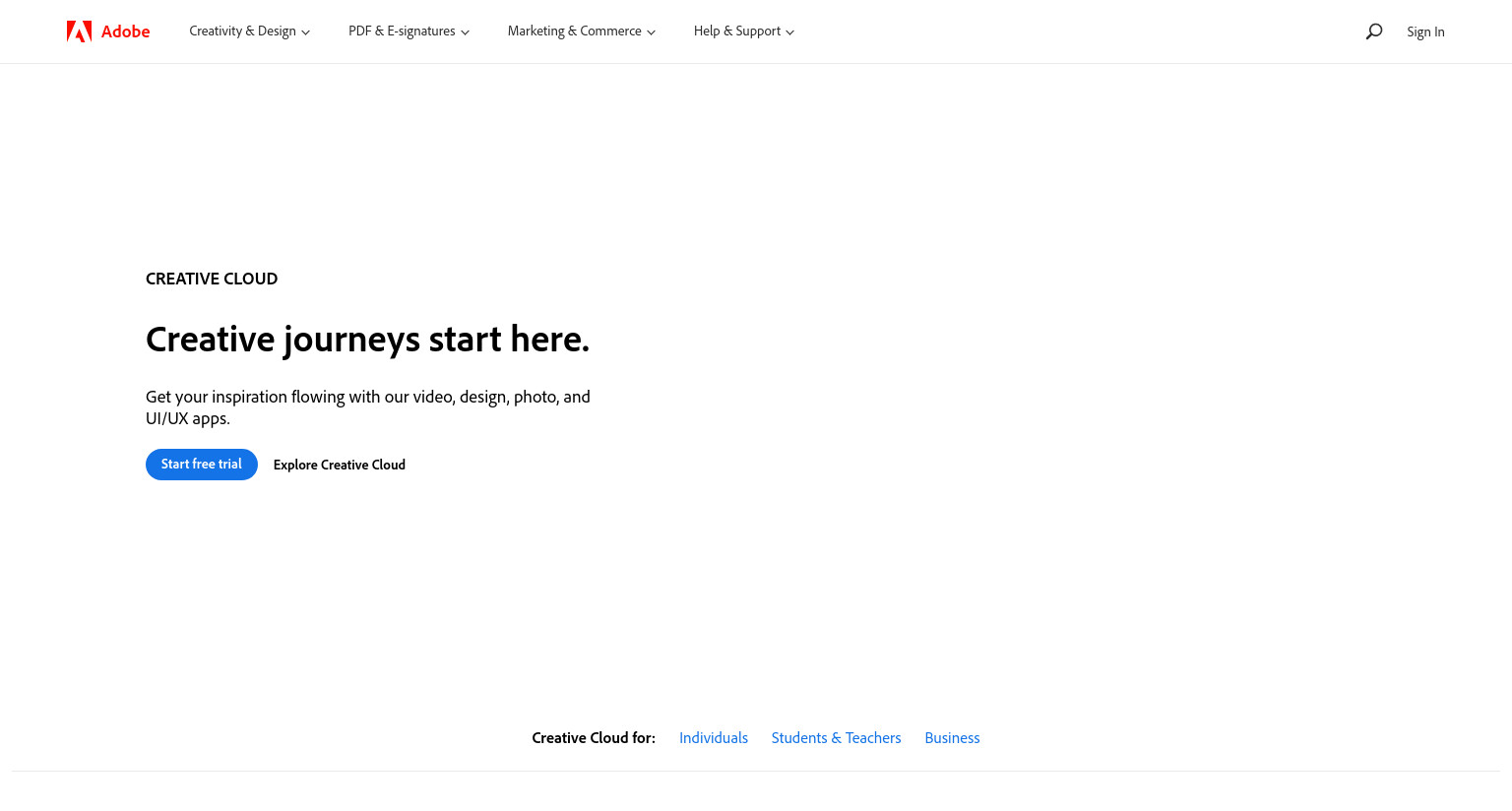Expand the chevron beside Marketing & Commerce
Screen dimensions: 1512x811
652,32
